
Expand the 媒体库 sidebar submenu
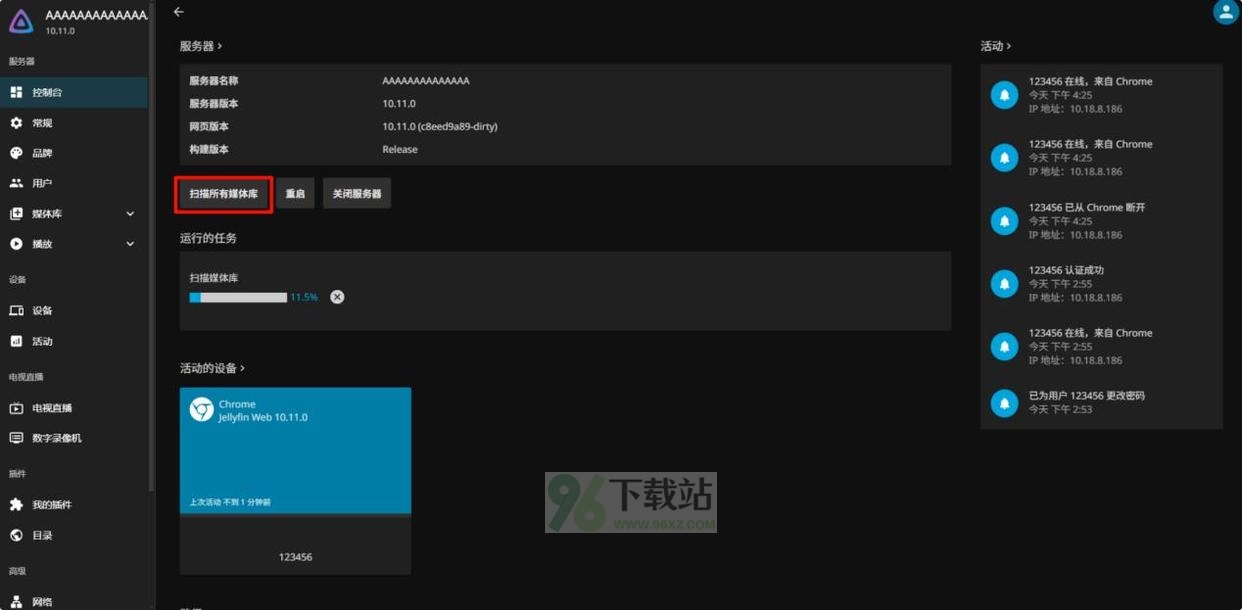click(130, 214)
